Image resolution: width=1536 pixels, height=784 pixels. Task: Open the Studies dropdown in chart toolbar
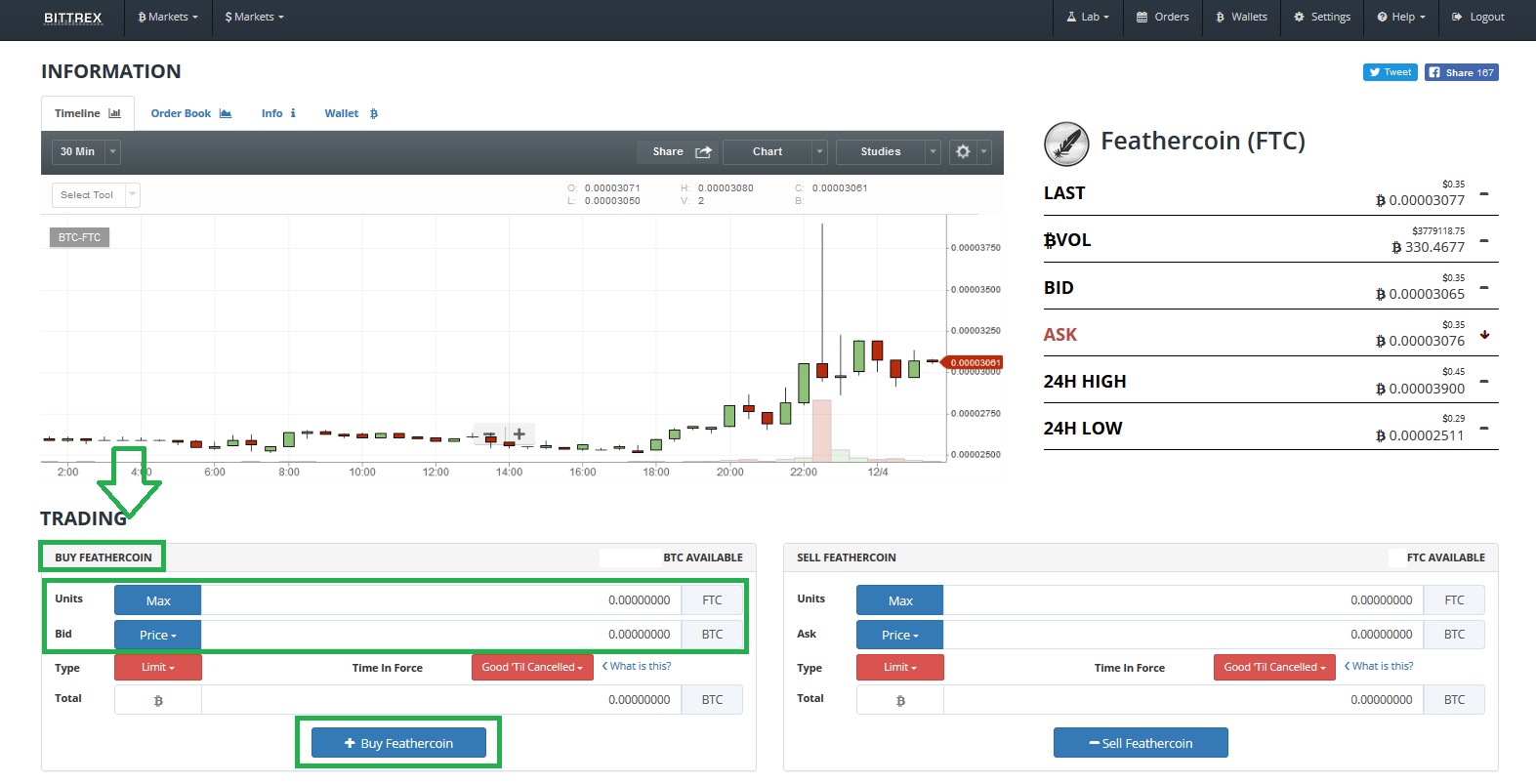tap(888, 151)
